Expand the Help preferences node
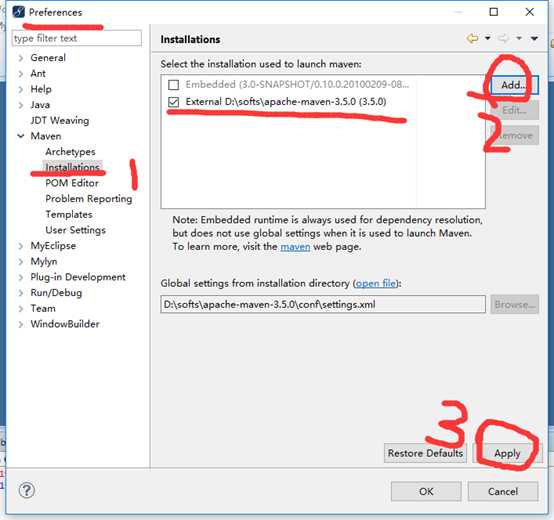This screenshot has width=554, height=520. click(x=21, y=89)
